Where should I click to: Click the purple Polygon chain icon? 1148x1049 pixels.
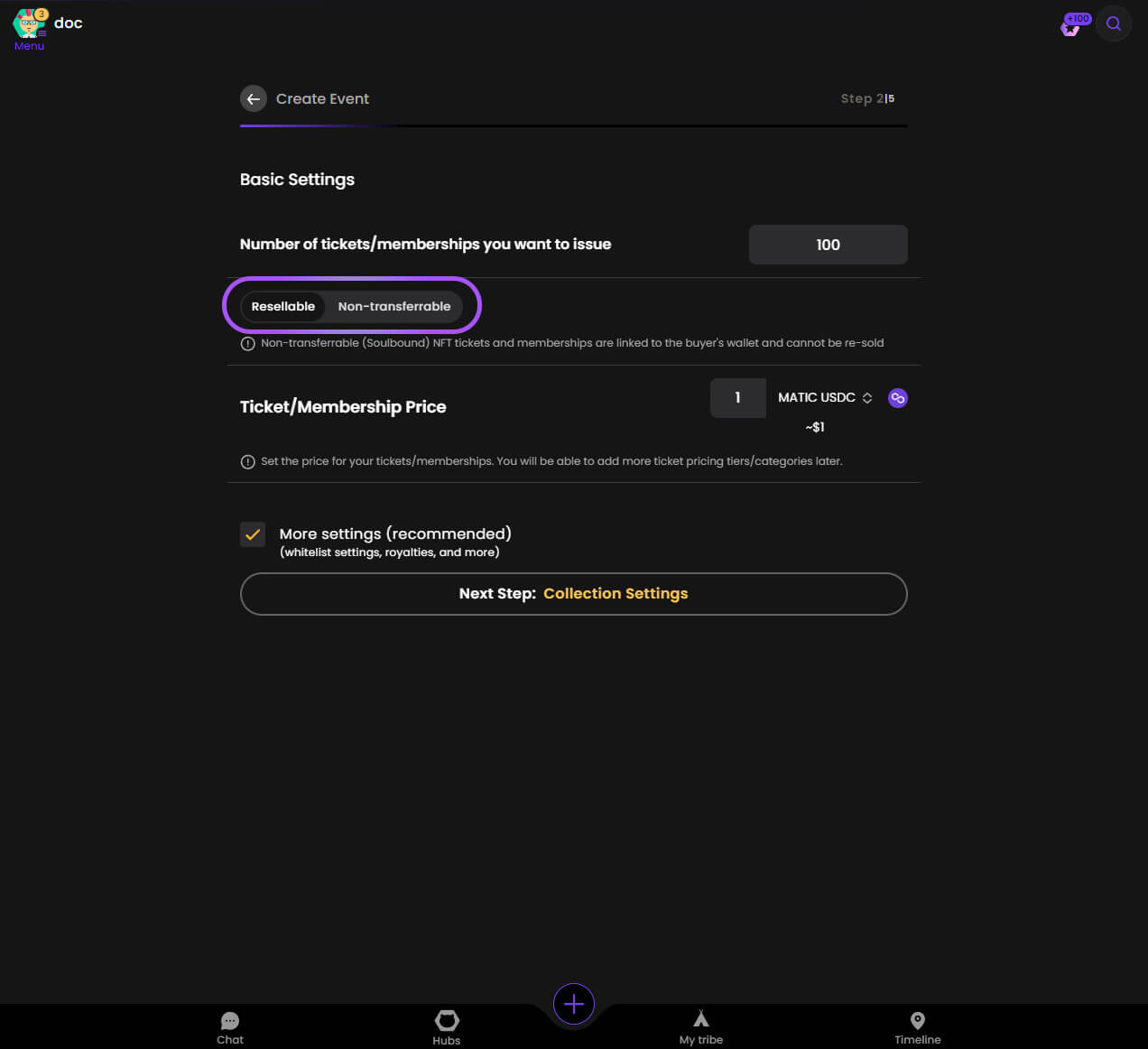coord(897,398)
